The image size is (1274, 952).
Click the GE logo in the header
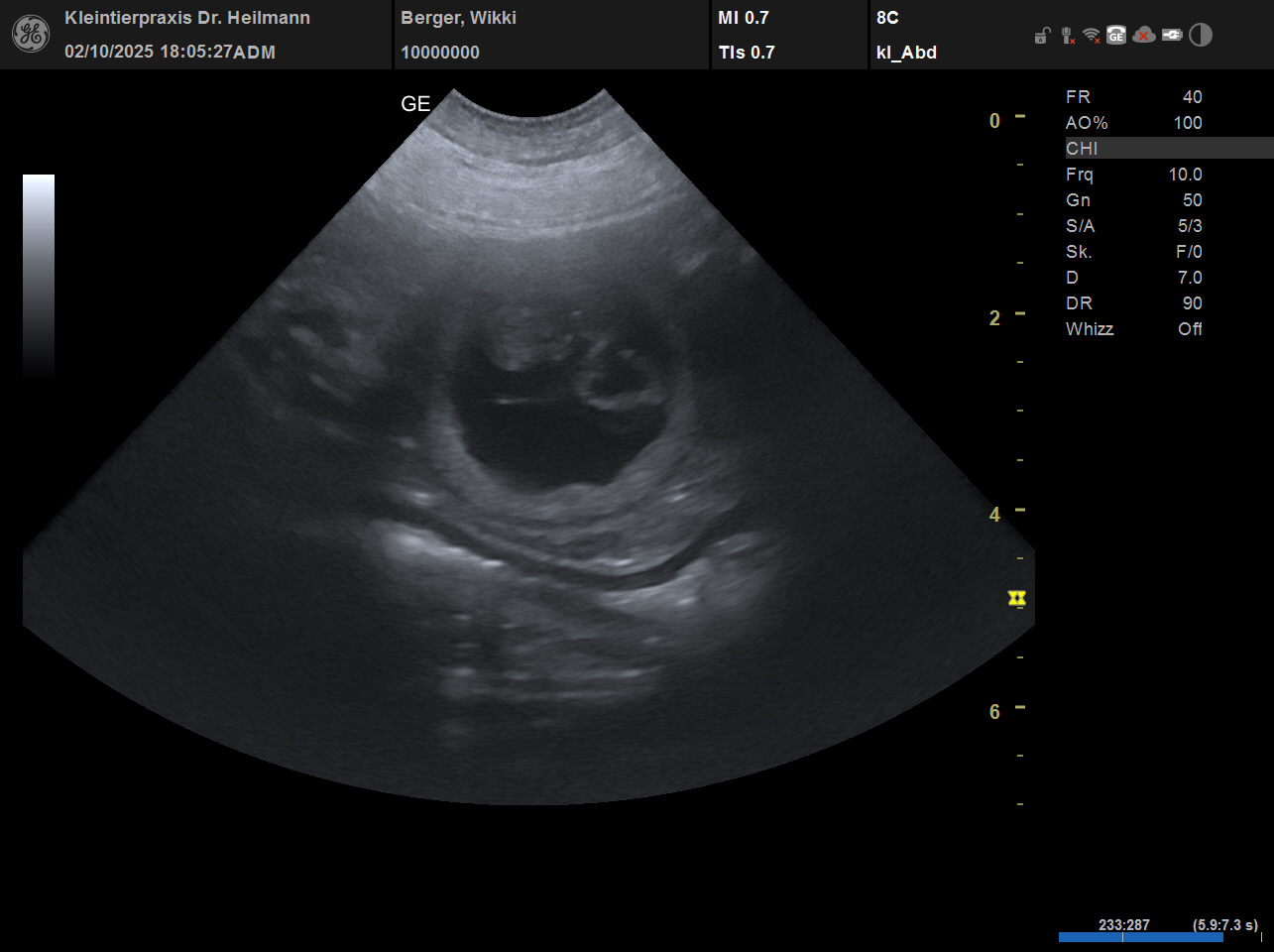[x=30, y=35]
